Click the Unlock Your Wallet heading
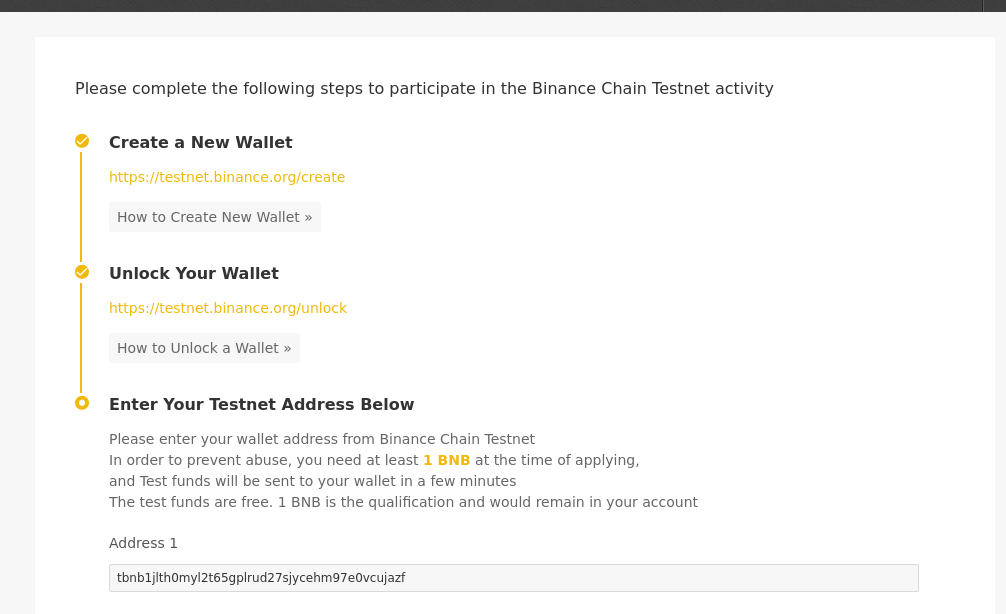The width and height of the screenshot is (1006, 614). (x=193, y=273)
